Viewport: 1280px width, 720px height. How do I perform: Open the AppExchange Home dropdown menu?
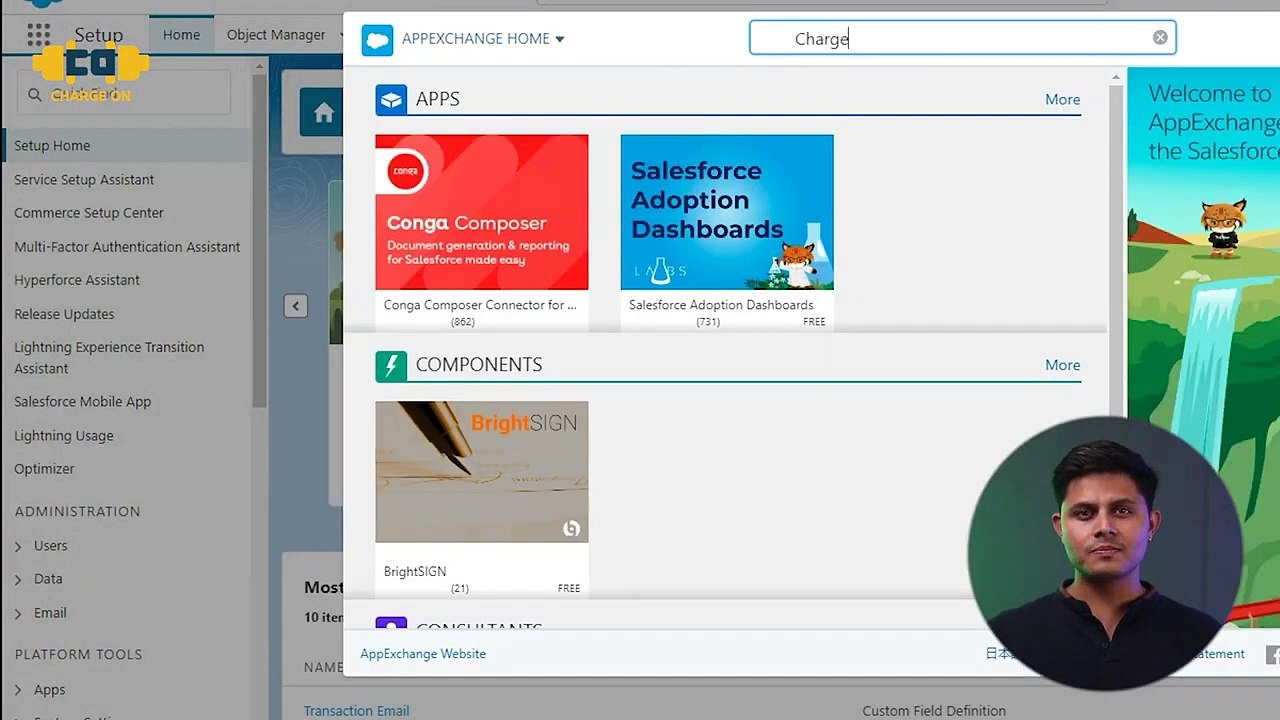[483, 39]
